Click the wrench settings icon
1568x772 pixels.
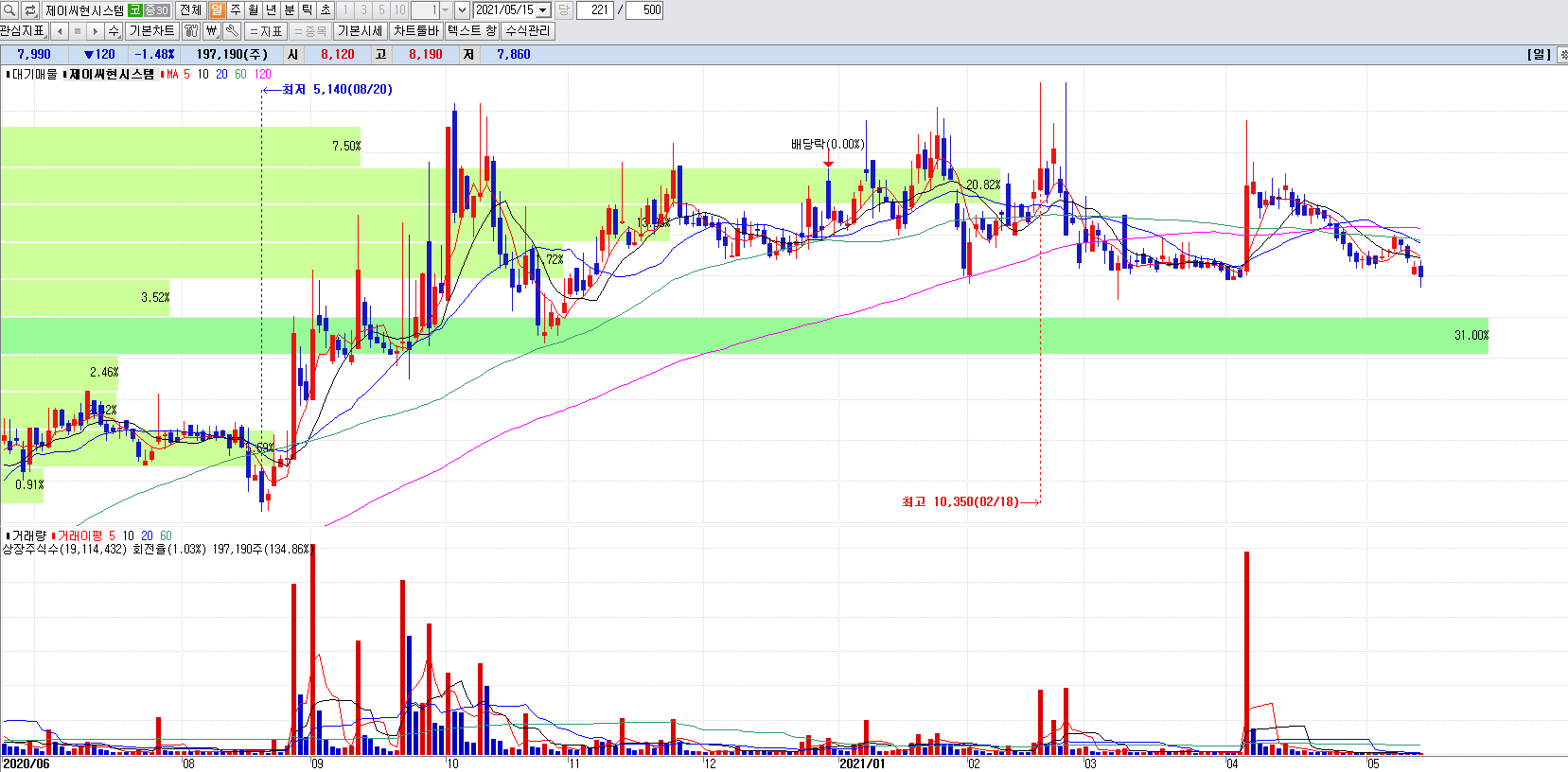232,30
